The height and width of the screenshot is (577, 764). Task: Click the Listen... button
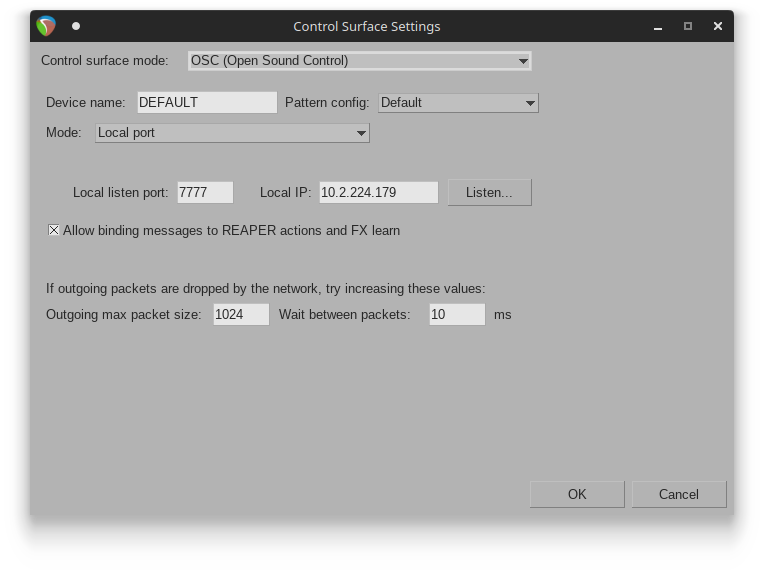pos(490,192)
